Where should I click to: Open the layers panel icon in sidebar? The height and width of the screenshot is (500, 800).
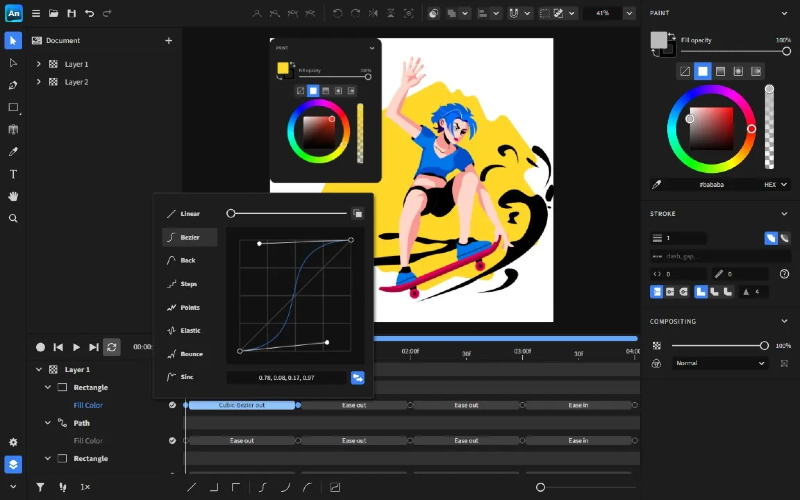tap(13, 464)
